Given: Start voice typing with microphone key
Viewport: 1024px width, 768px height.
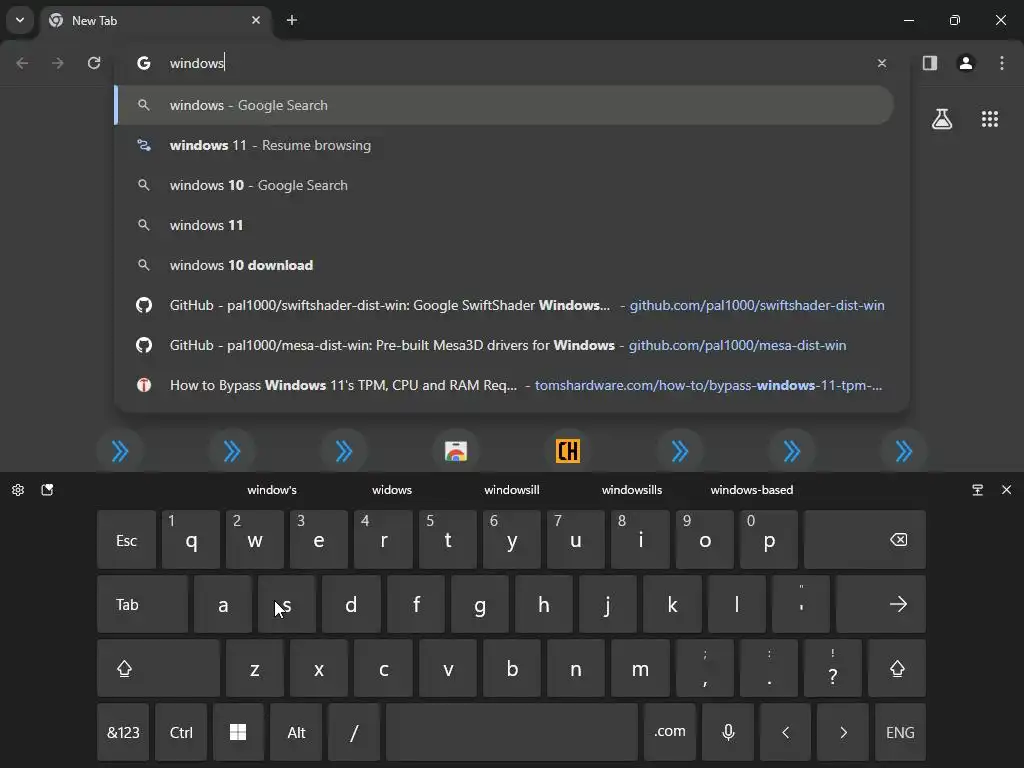Looking at the screenshot, I should click(x=728, y=732).
